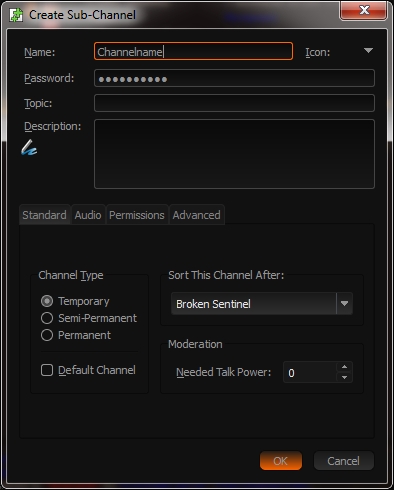
Task: Click into the Description text area
Action: coord(234,154)
